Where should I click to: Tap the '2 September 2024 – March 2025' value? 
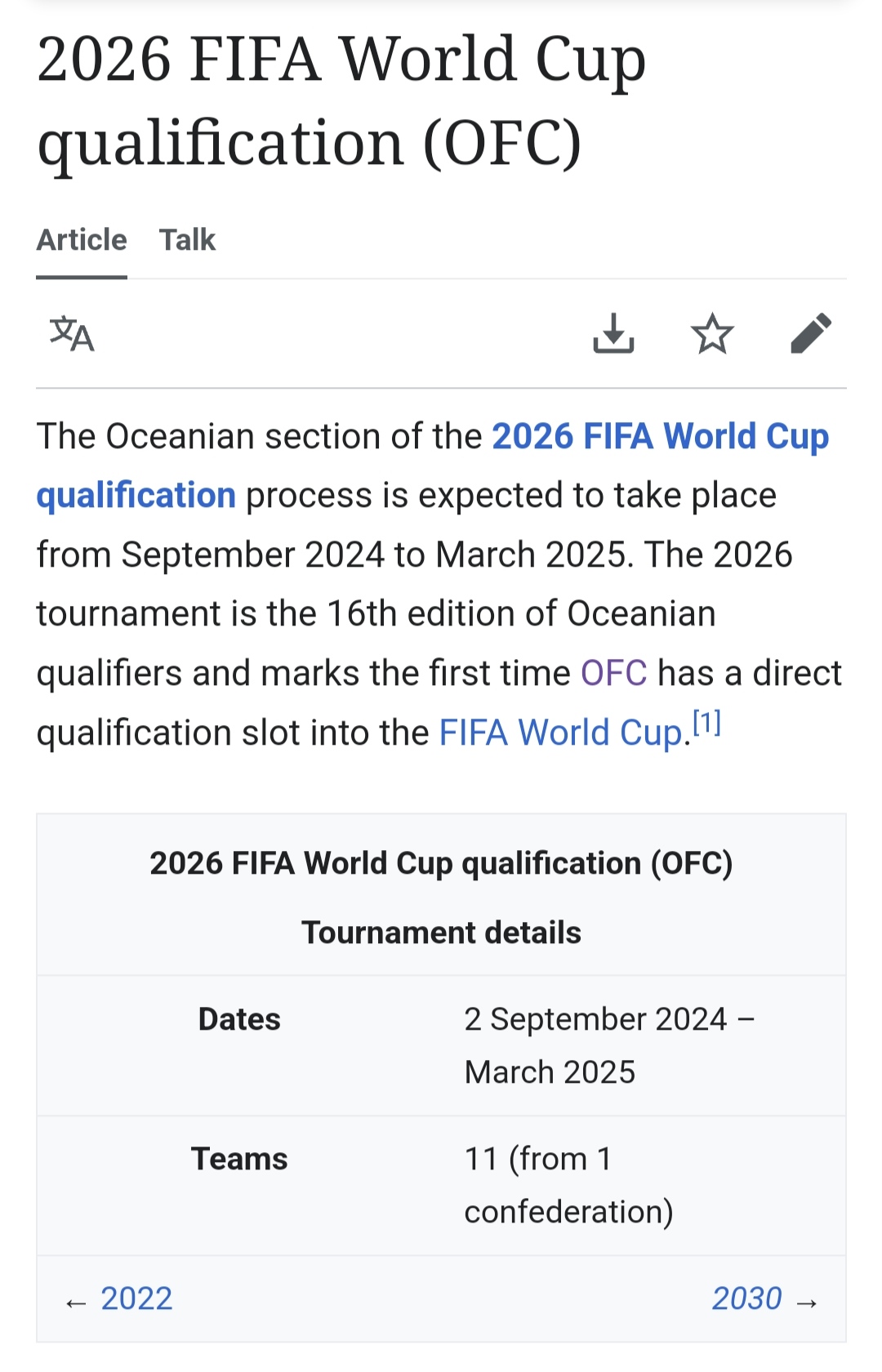[608, 1045]
